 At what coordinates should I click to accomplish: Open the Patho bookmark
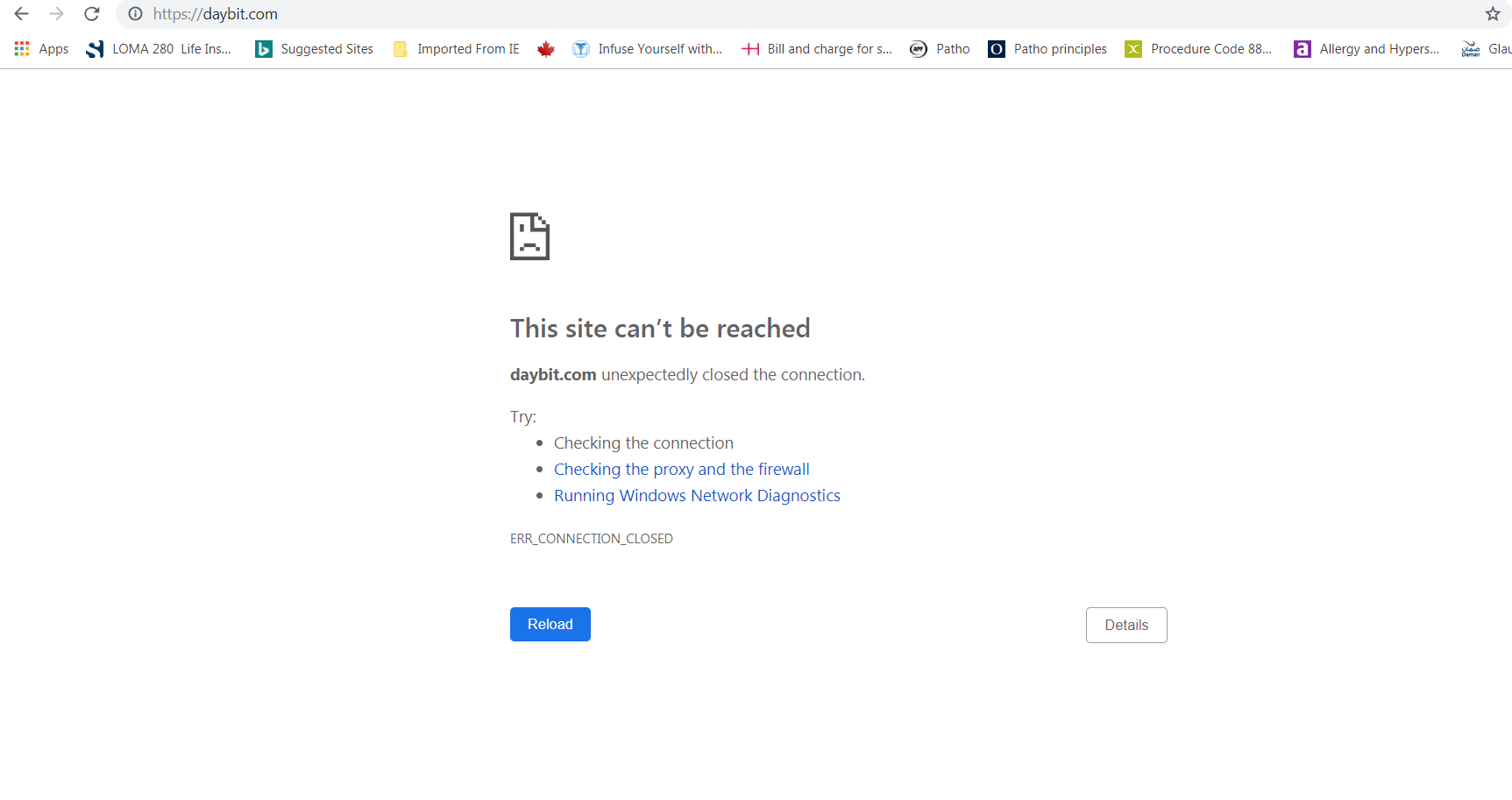tap(940, 49)
